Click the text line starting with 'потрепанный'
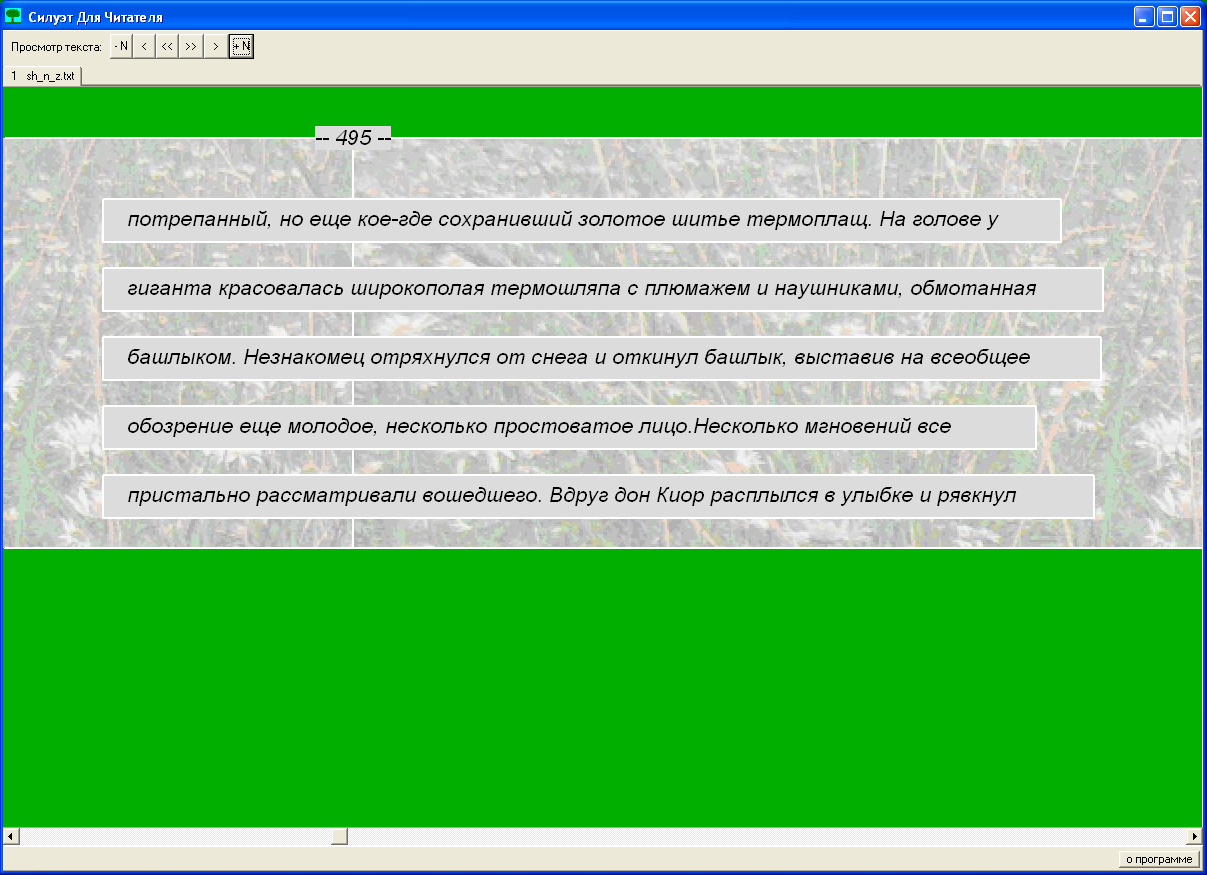The width and height of the screenshot is (1207, 875). [581, 220]
